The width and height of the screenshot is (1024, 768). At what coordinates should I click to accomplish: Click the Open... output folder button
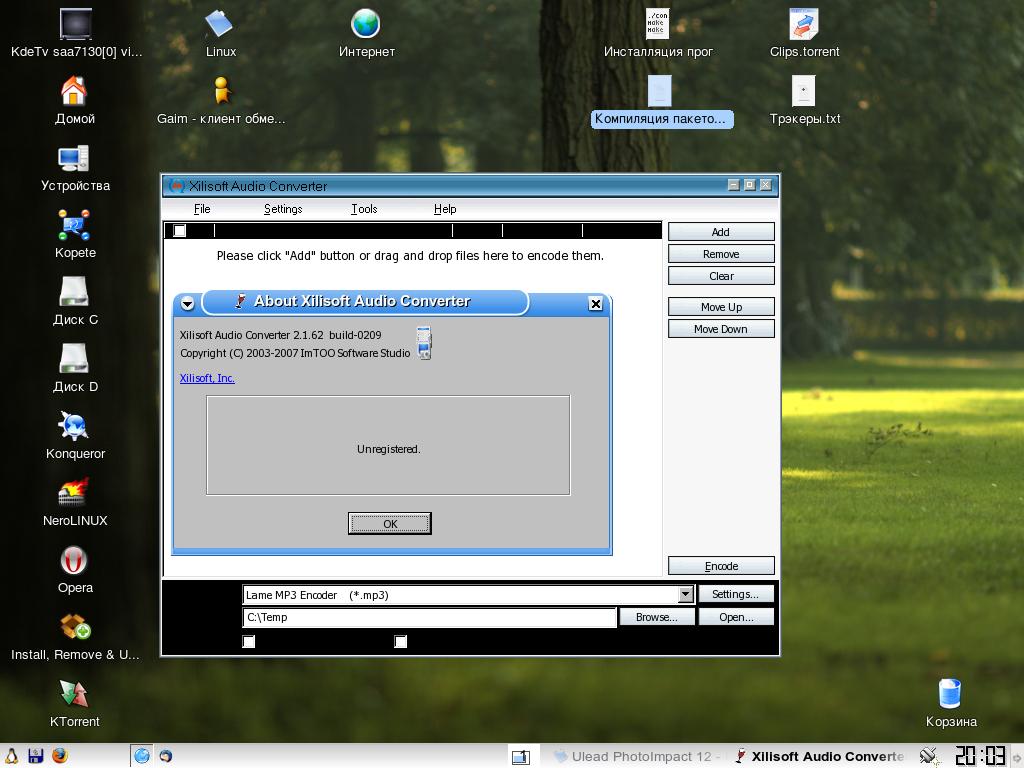pyautogui.click(x=736, y=617)
